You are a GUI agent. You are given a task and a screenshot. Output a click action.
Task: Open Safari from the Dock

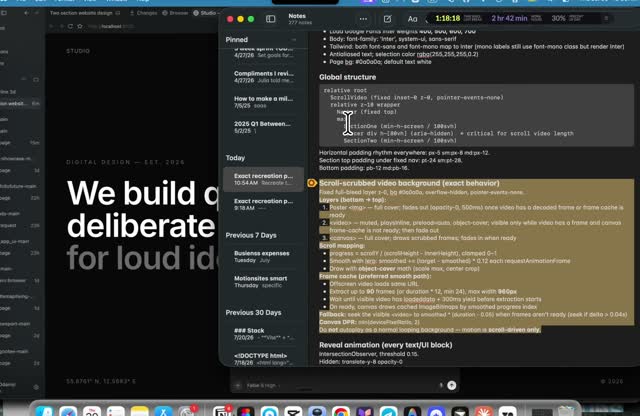(68, 411)
